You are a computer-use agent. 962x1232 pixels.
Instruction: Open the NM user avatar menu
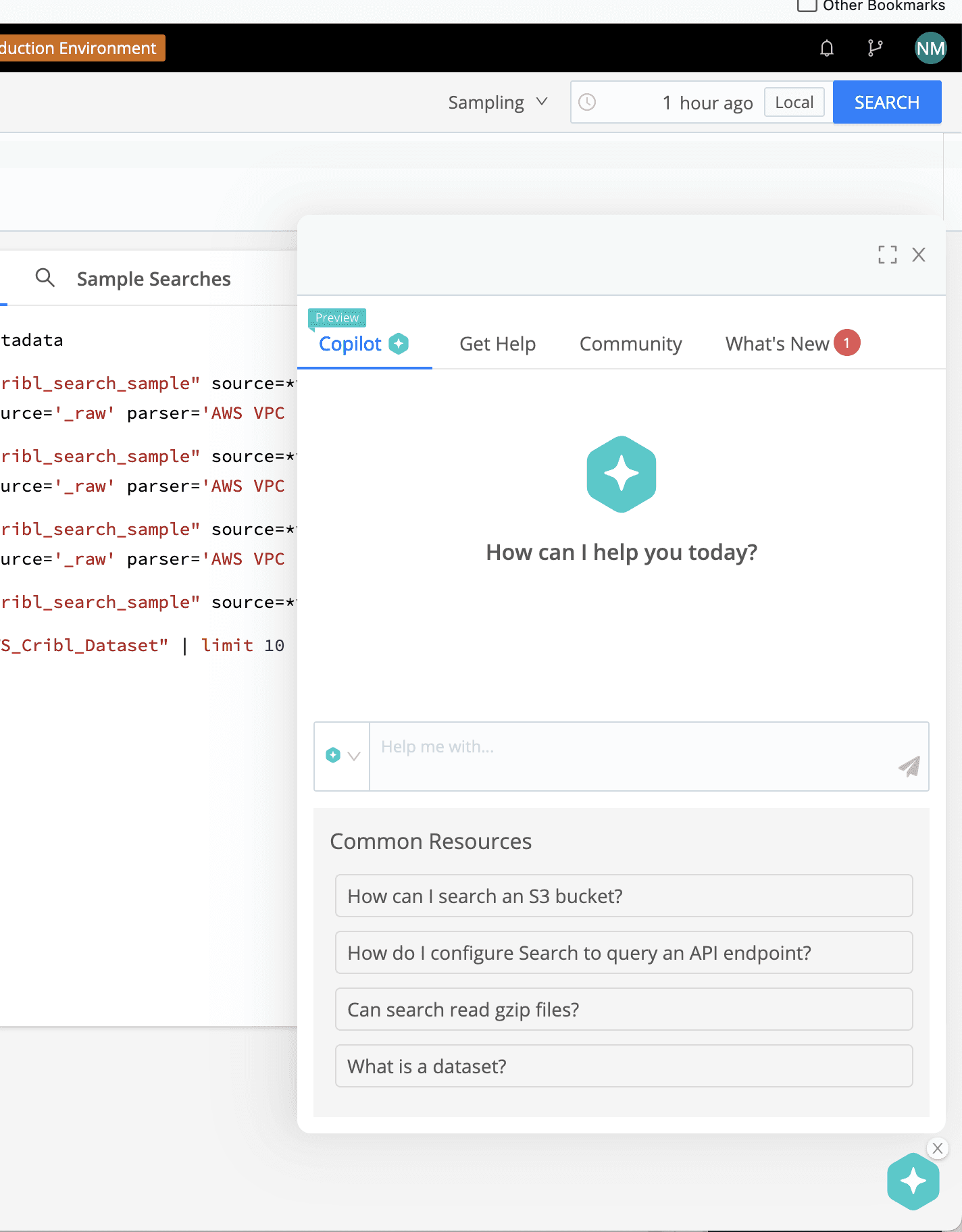coord(930,48)
